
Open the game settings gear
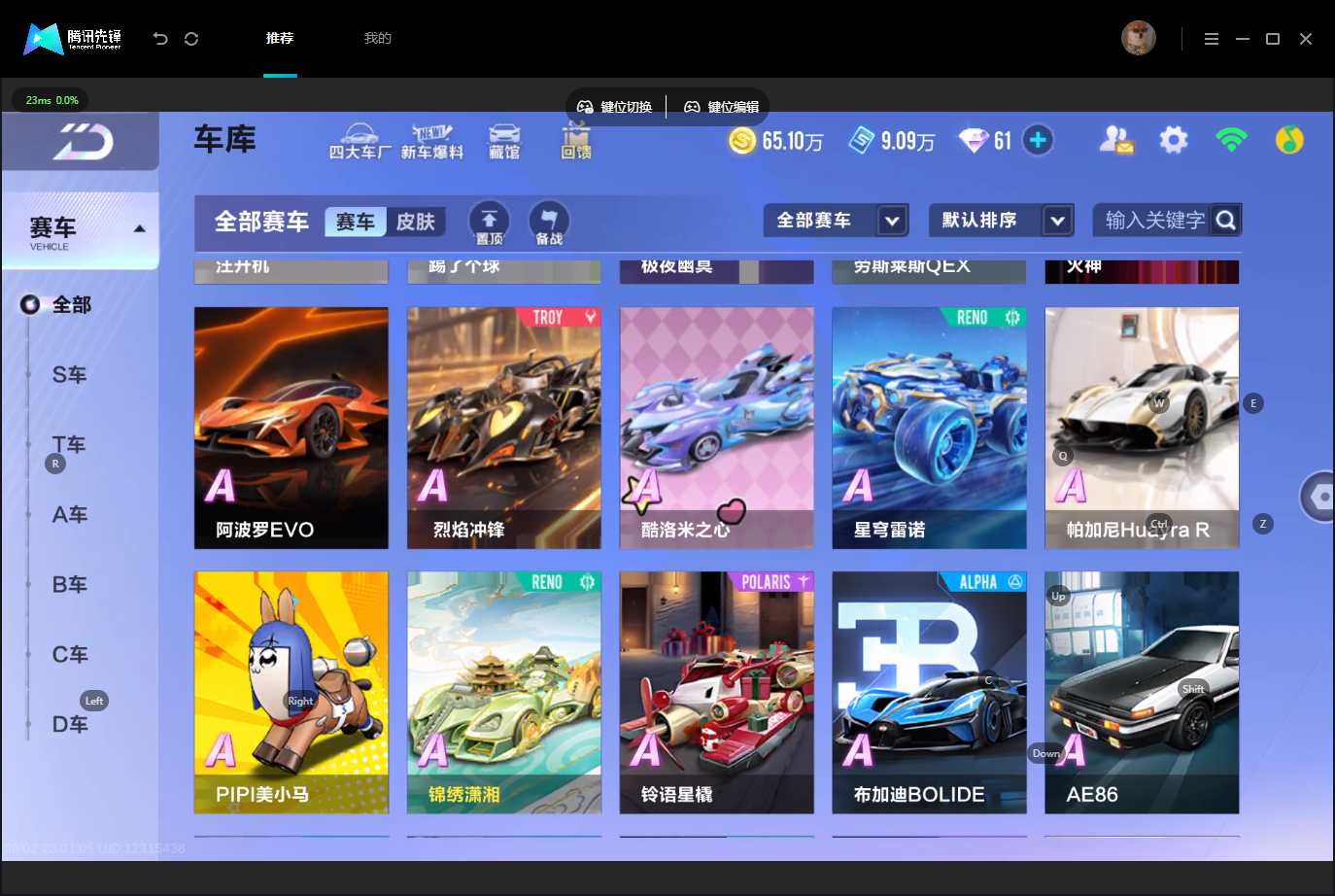(1174, 140)
